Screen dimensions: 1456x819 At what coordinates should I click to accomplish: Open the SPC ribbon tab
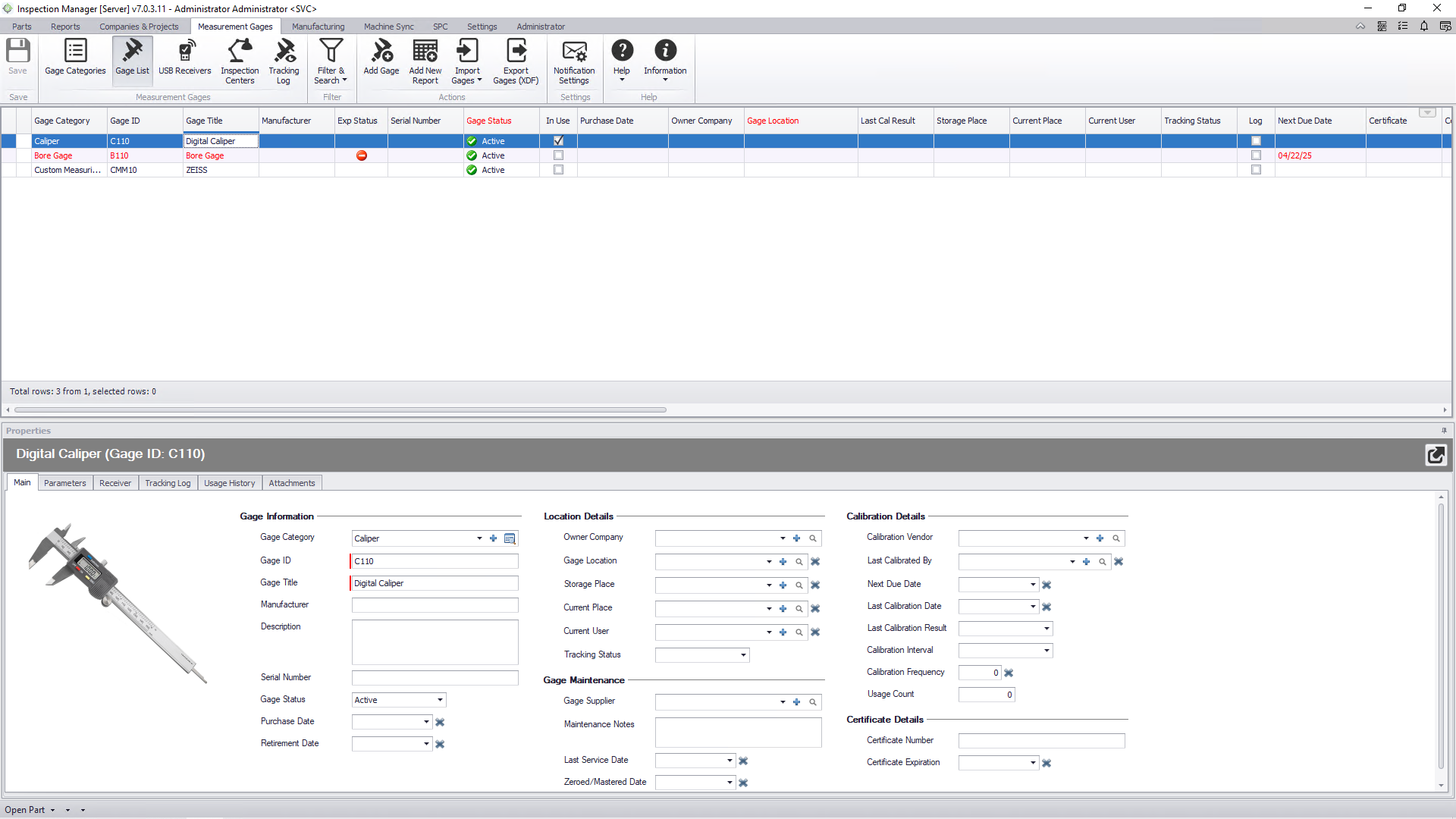[x=441, y=27]
